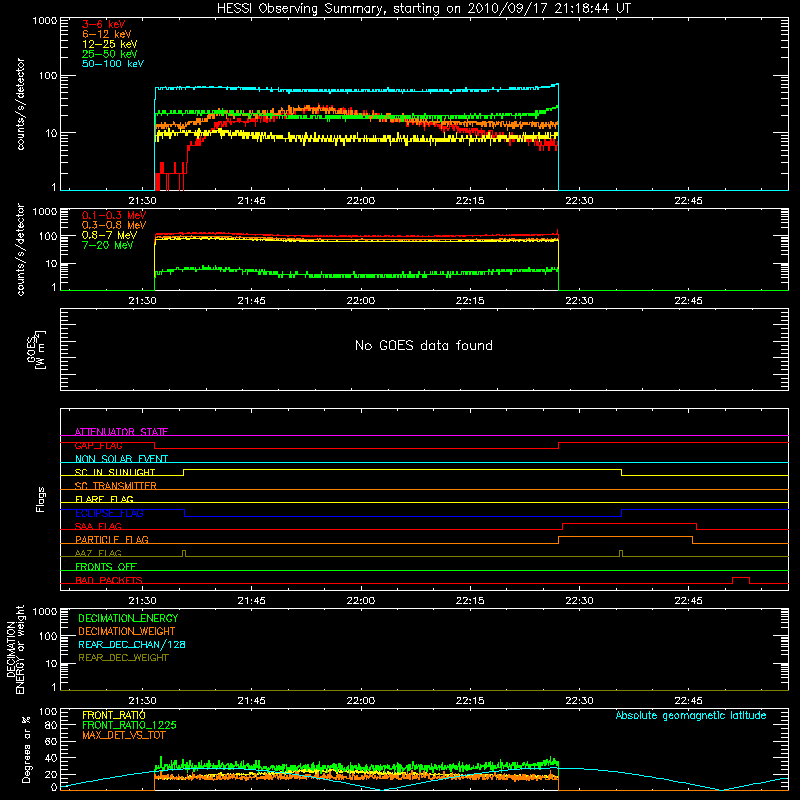Click the 21:45 tick under the Flags panel
This screenshot has height=800, width=800.
252,601
